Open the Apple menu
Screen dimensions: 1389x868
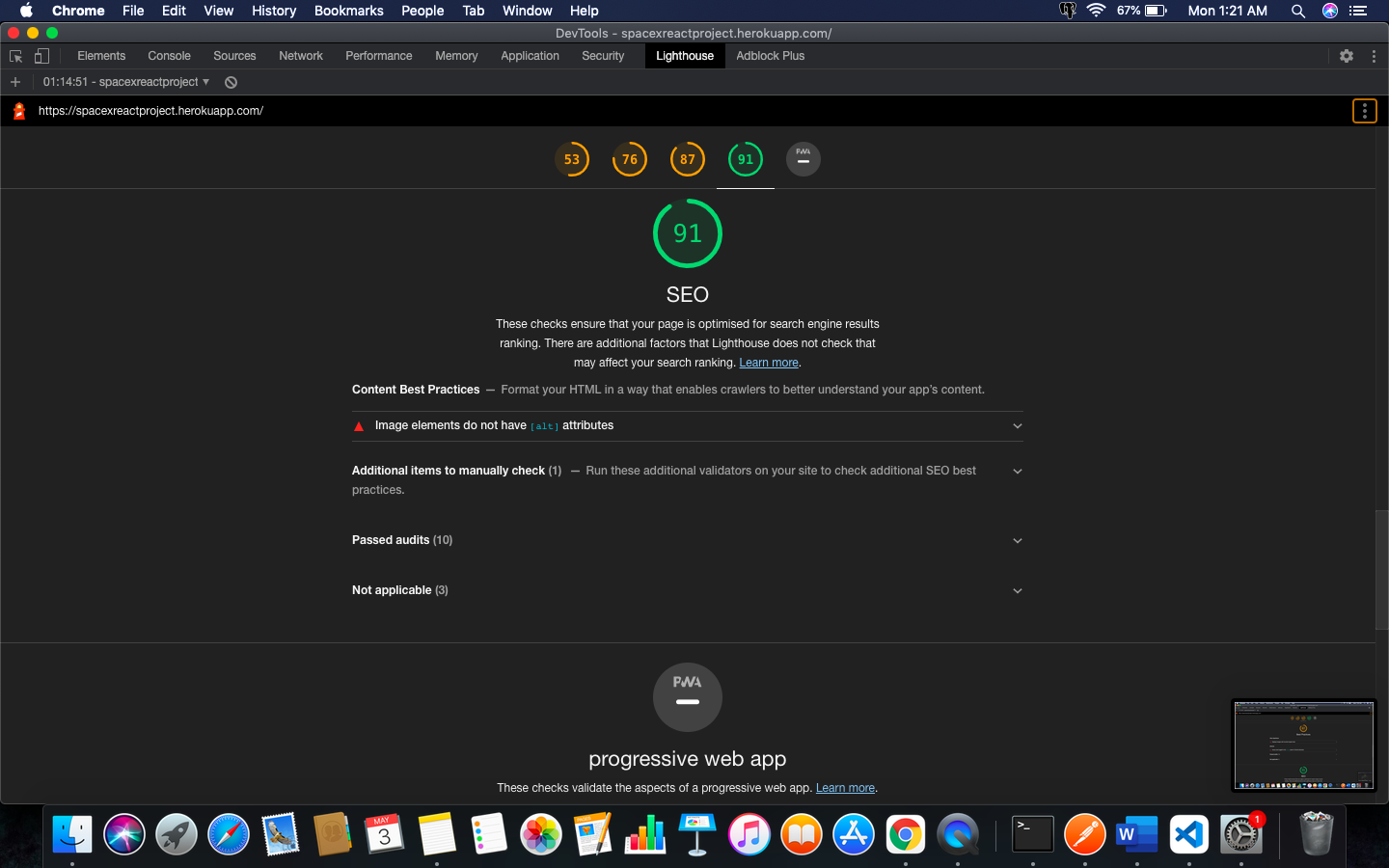26,11
